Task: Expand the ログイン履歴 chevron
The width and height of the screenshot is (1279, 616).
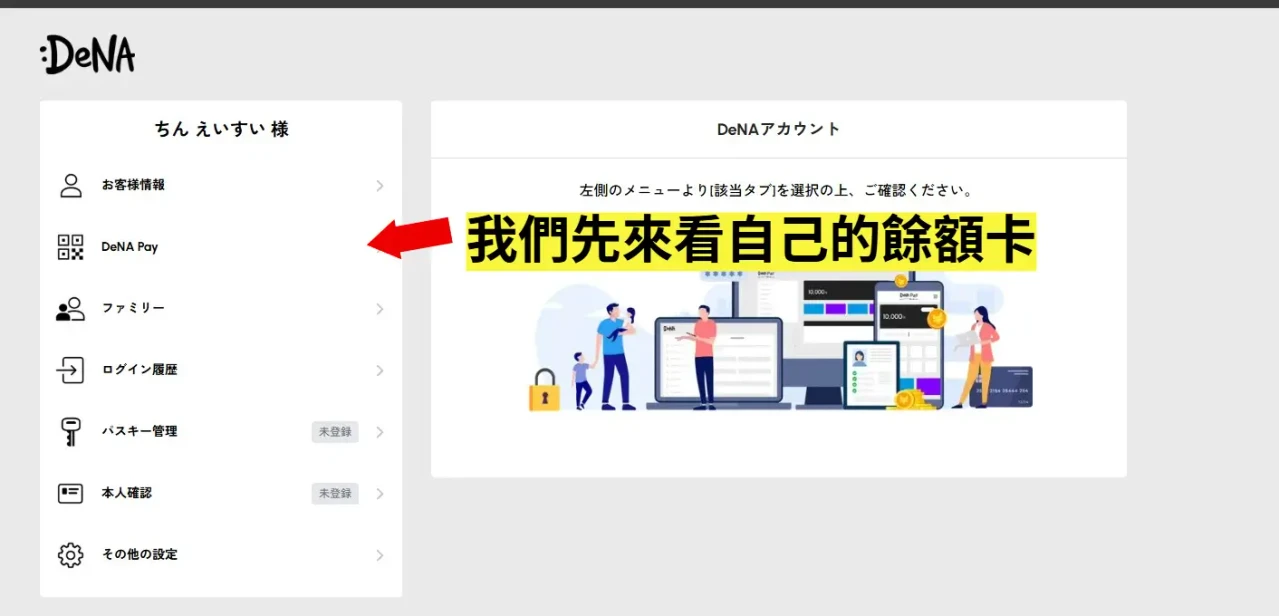Action: pos(380,371)
